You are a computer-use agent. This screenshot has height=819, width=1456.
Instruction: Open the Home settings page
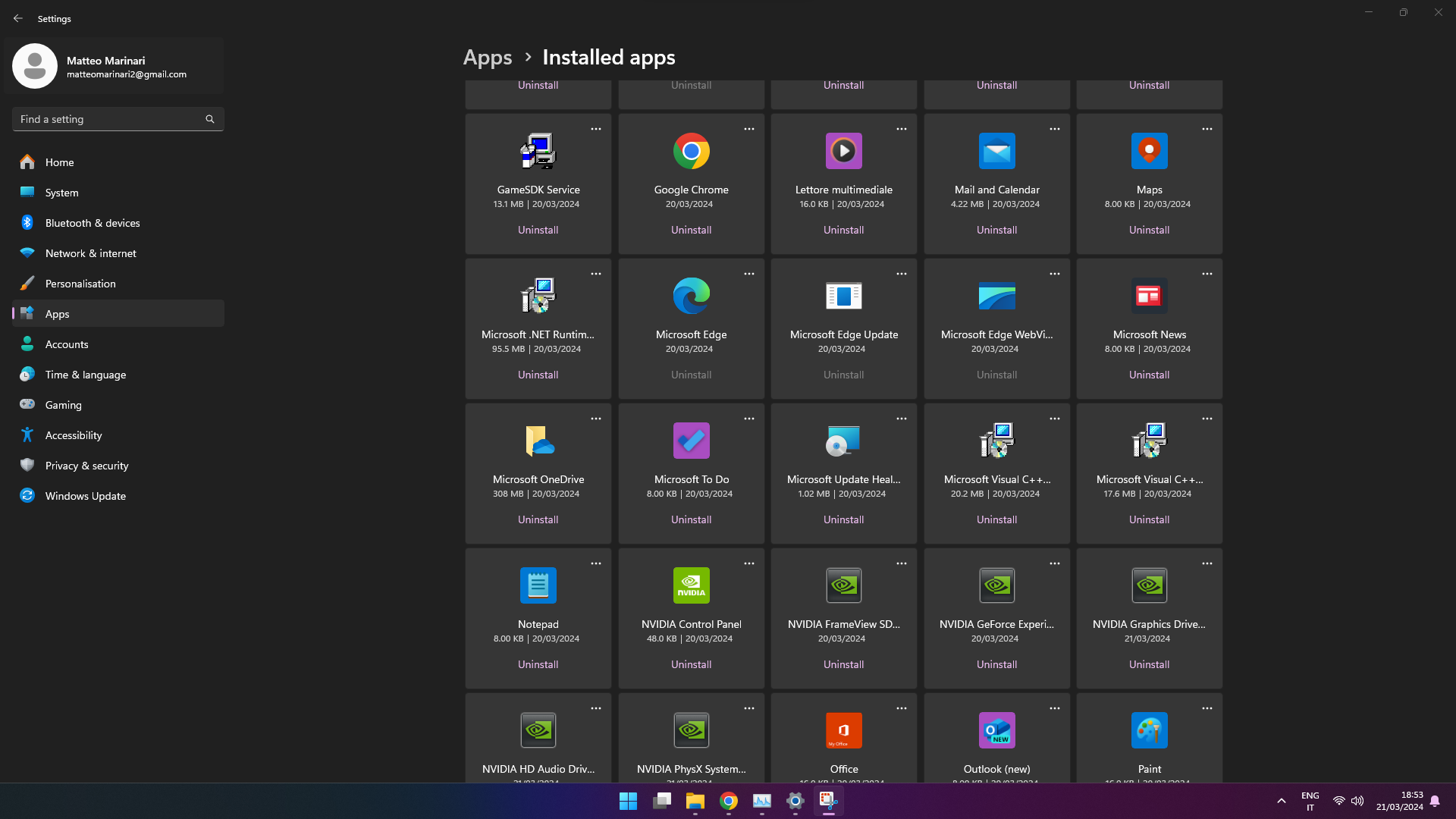(118, 162)
